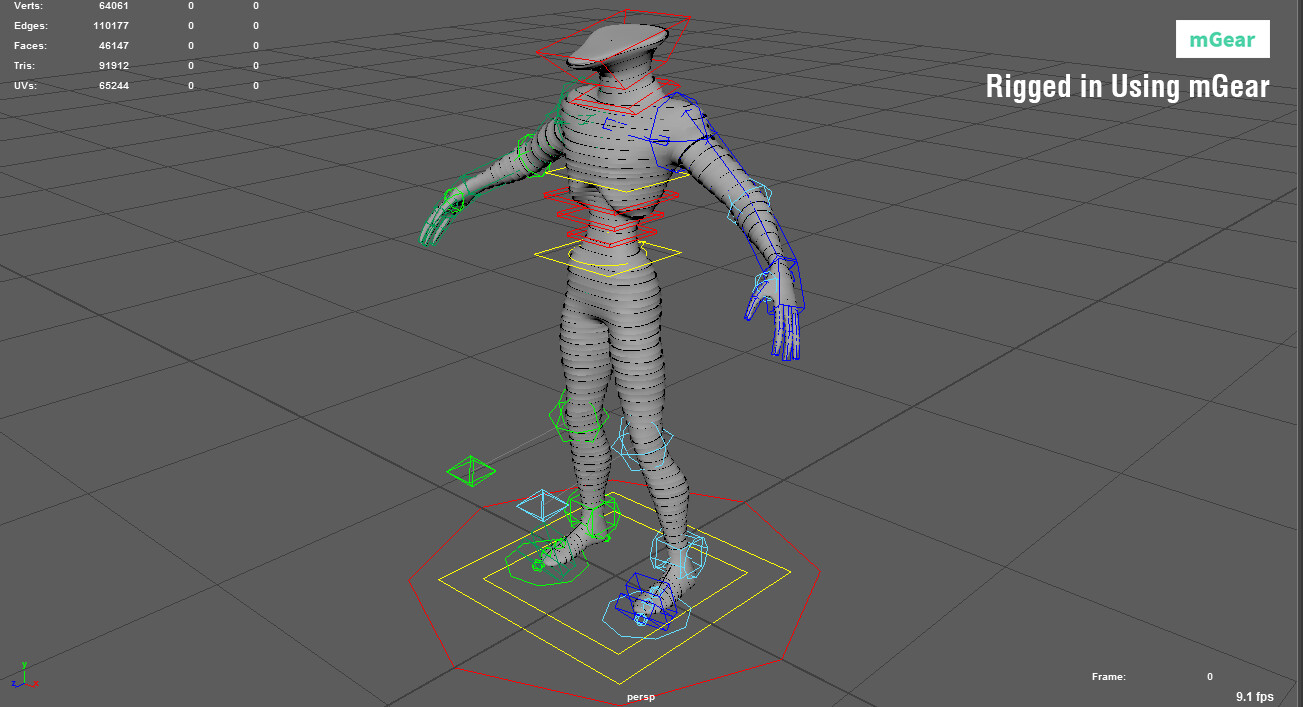
Task: Select the green ankle control
Action: point(593,515)
